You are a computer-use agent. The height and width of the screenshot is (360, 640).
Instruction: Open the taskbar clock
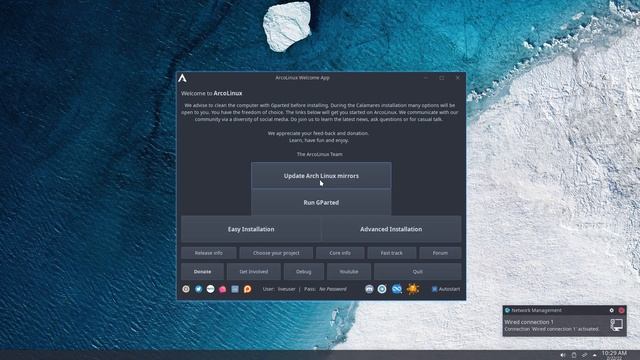click(614, 355)
